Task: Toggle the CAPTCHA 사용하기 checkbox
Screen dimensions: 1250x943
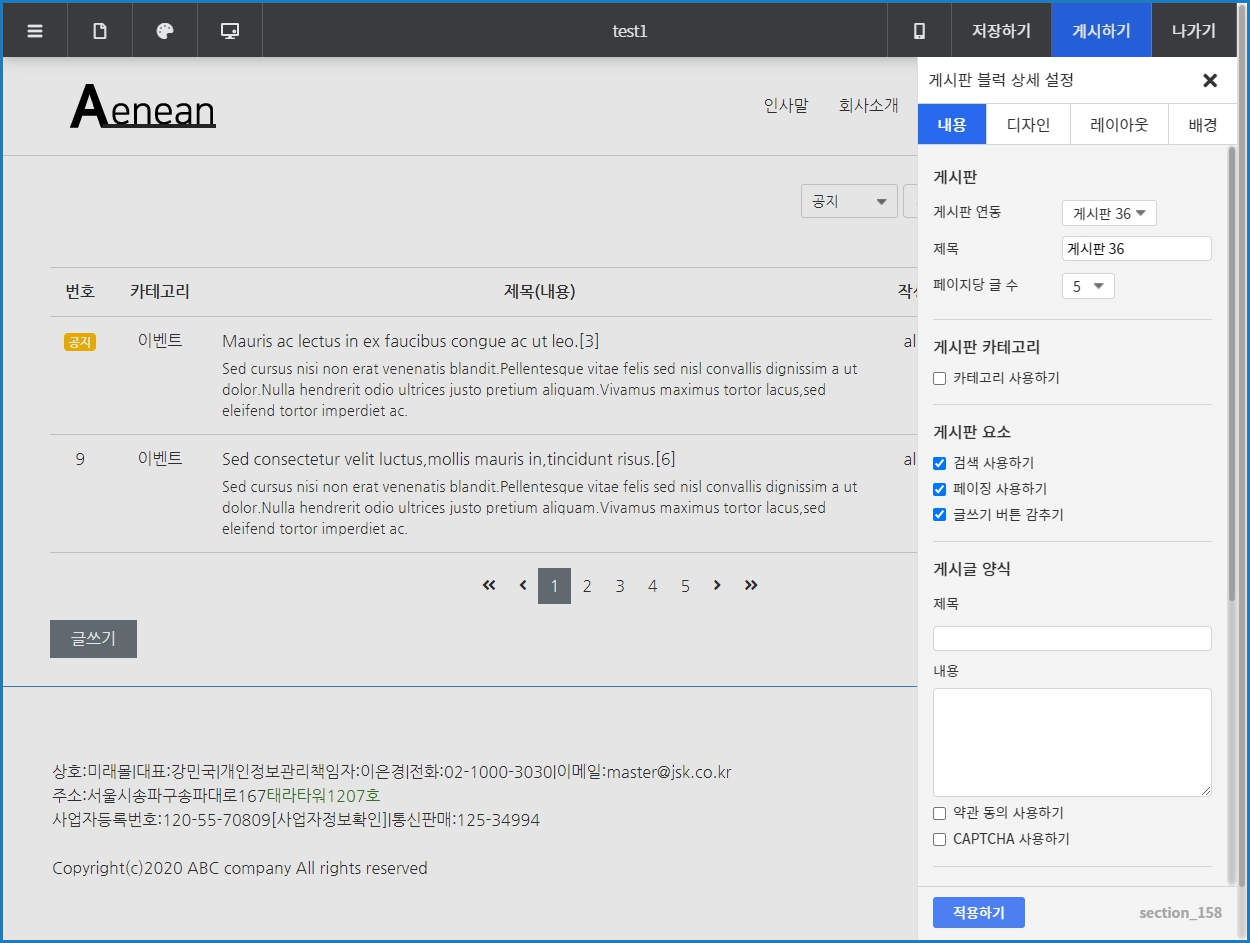Action: tap(940, 840)
